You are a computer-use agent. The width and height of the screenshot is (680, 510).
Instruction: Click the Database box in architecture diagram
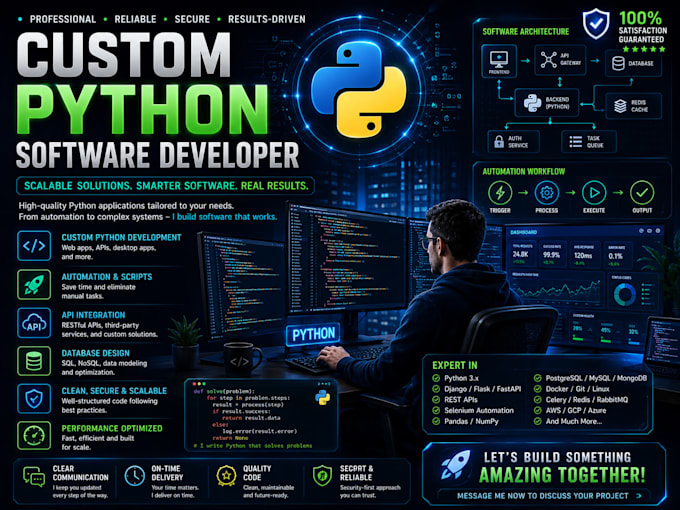pyautogui.click(x=633, y=63)
